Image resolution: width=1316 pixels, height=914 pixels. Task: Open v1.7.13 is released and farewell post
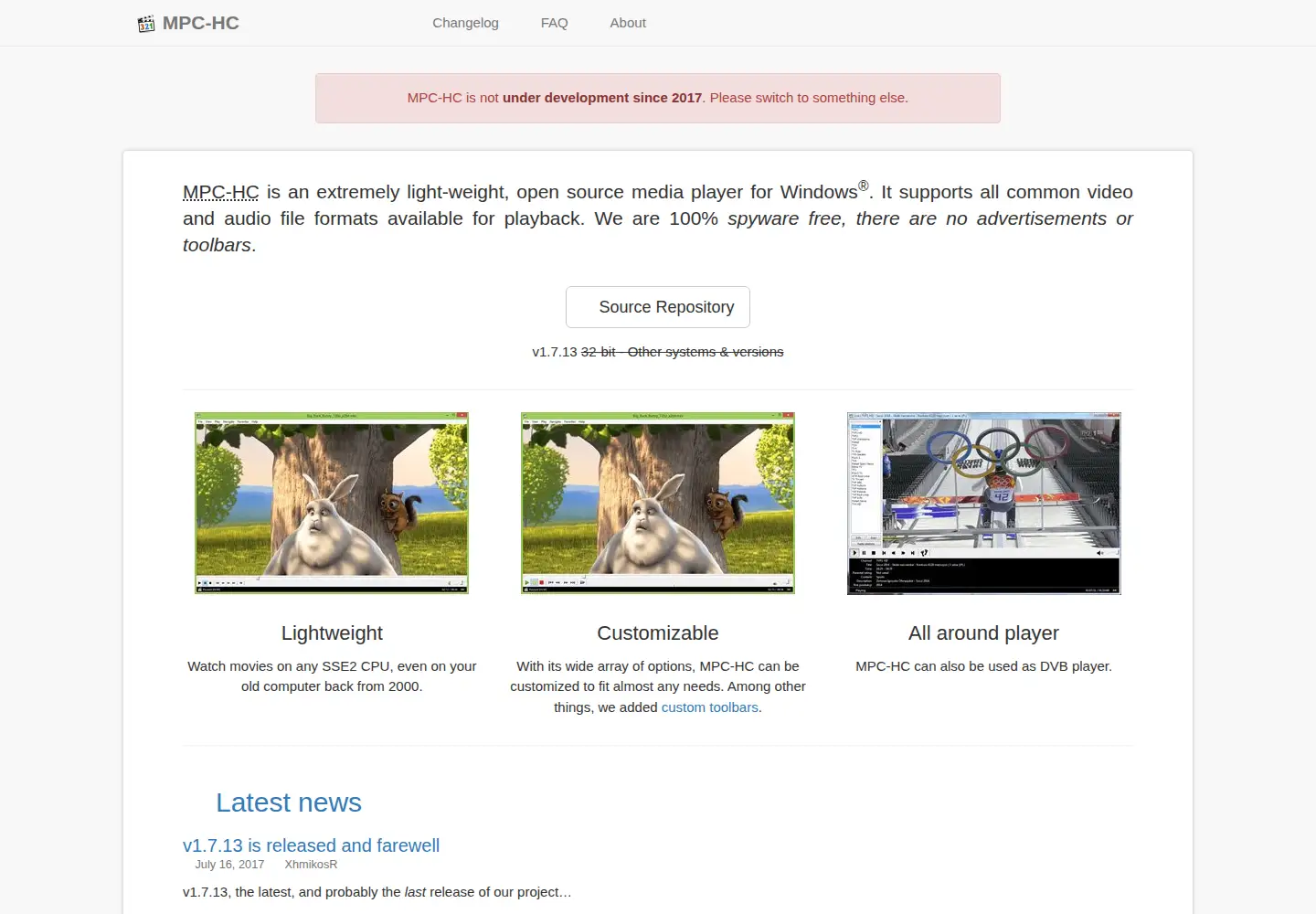(311, 845)
